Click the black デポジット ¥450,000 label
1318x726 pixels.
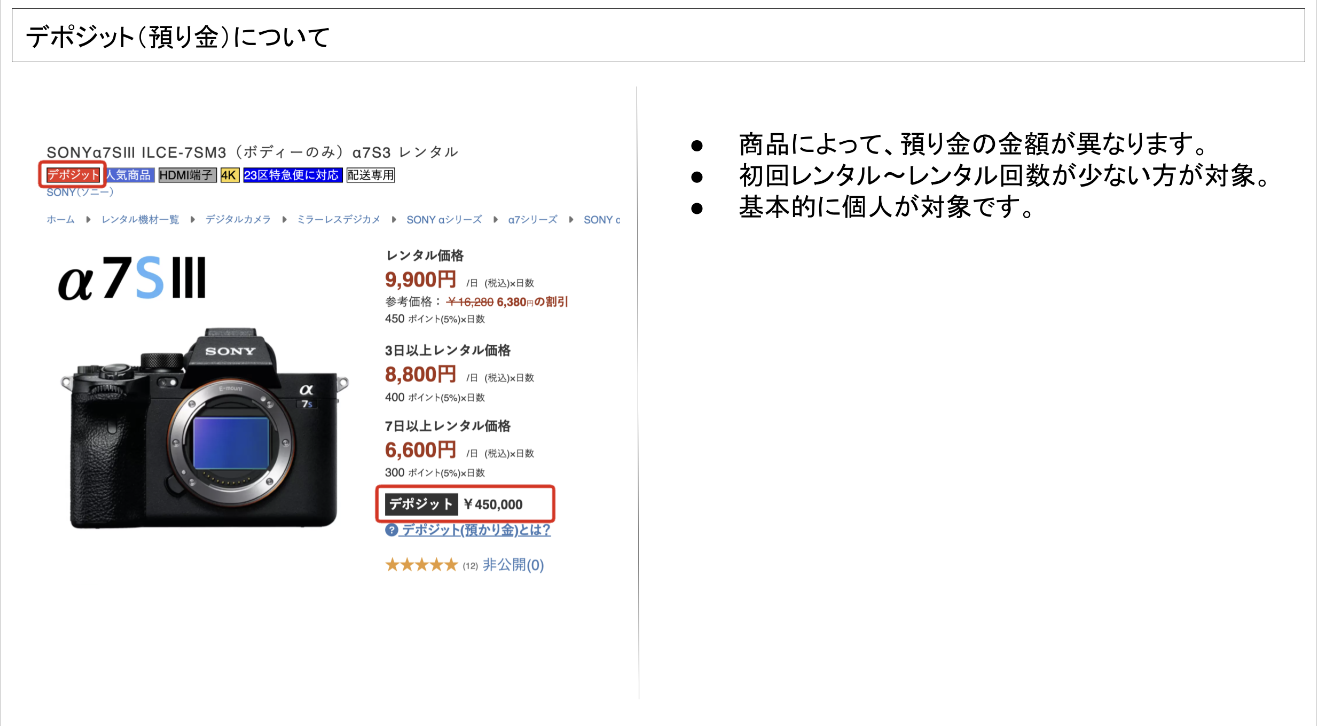tap(421, 504)
